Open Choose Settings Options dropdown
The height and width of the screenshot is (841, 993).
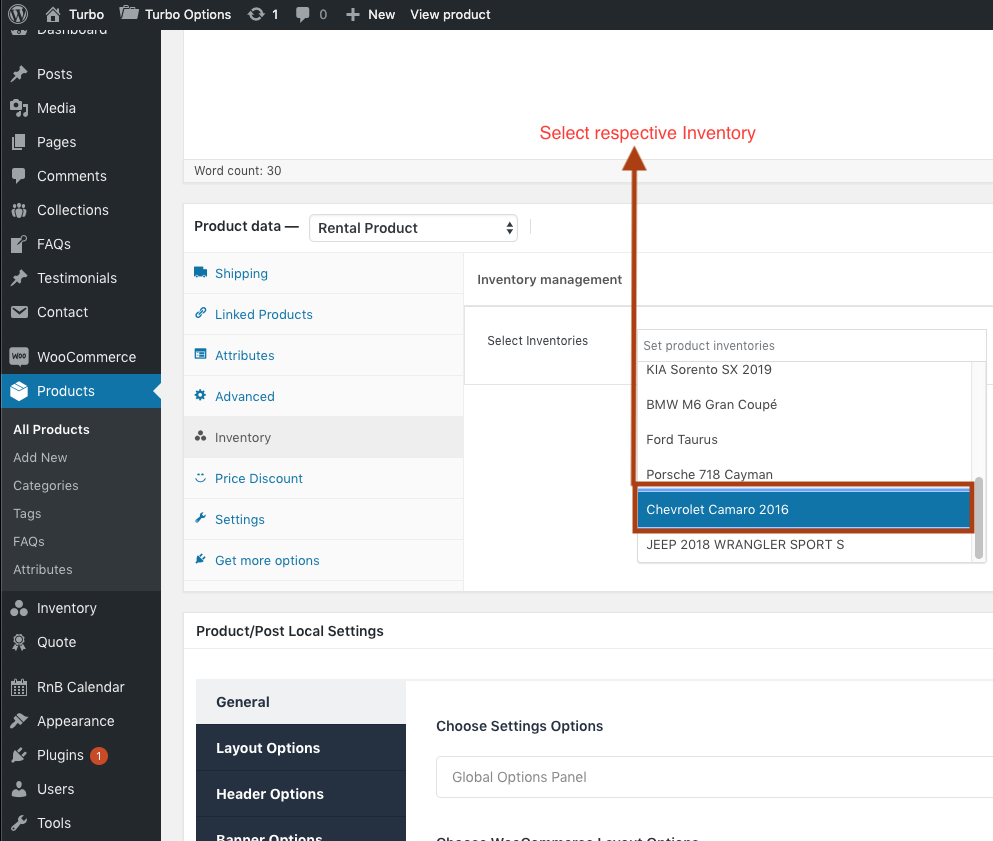tap(714, 777)
